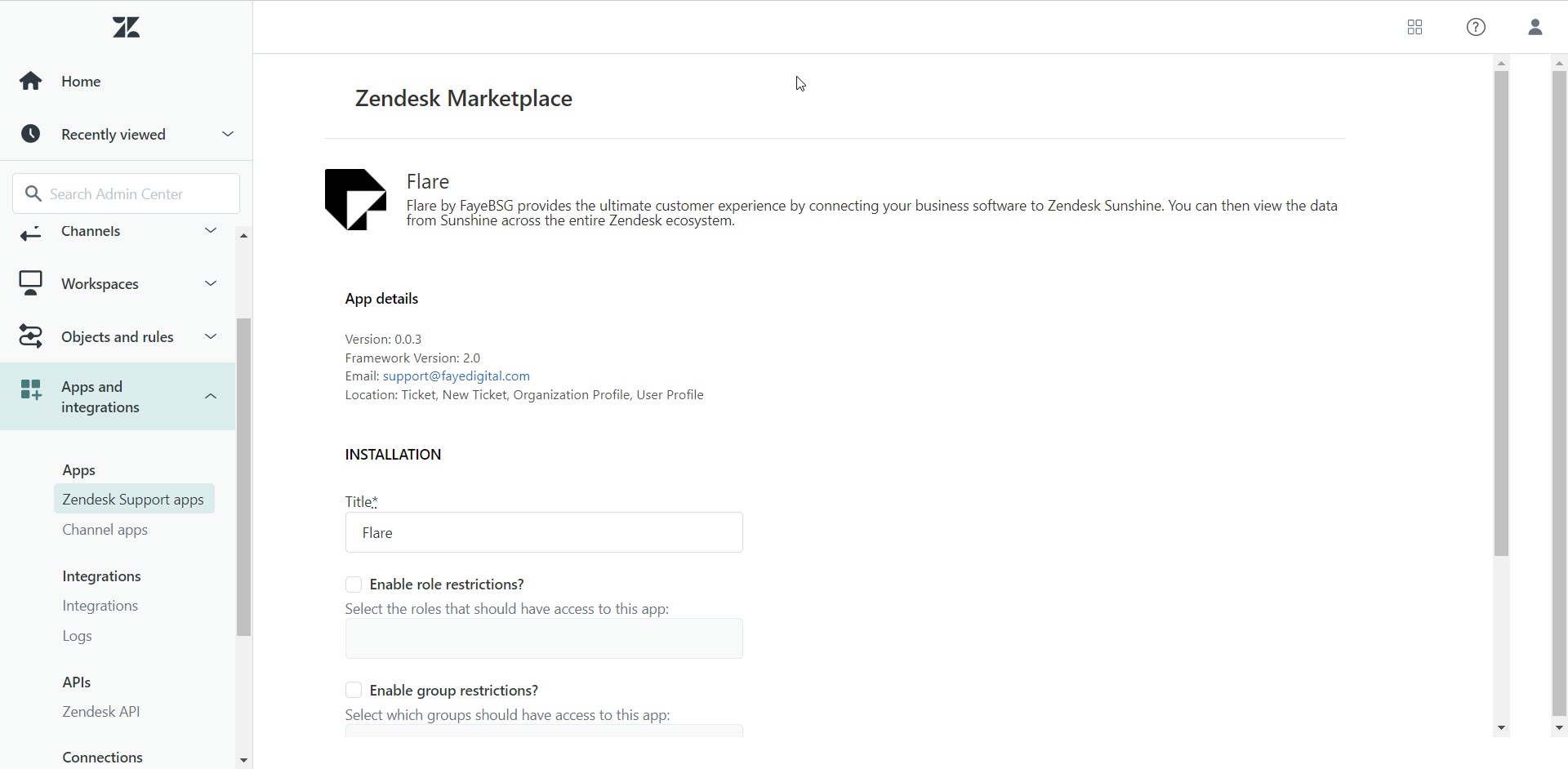Screen dimensions: 1568x769
Task: Open the Zendesk products grid icon
Action: coord(1414,28)
